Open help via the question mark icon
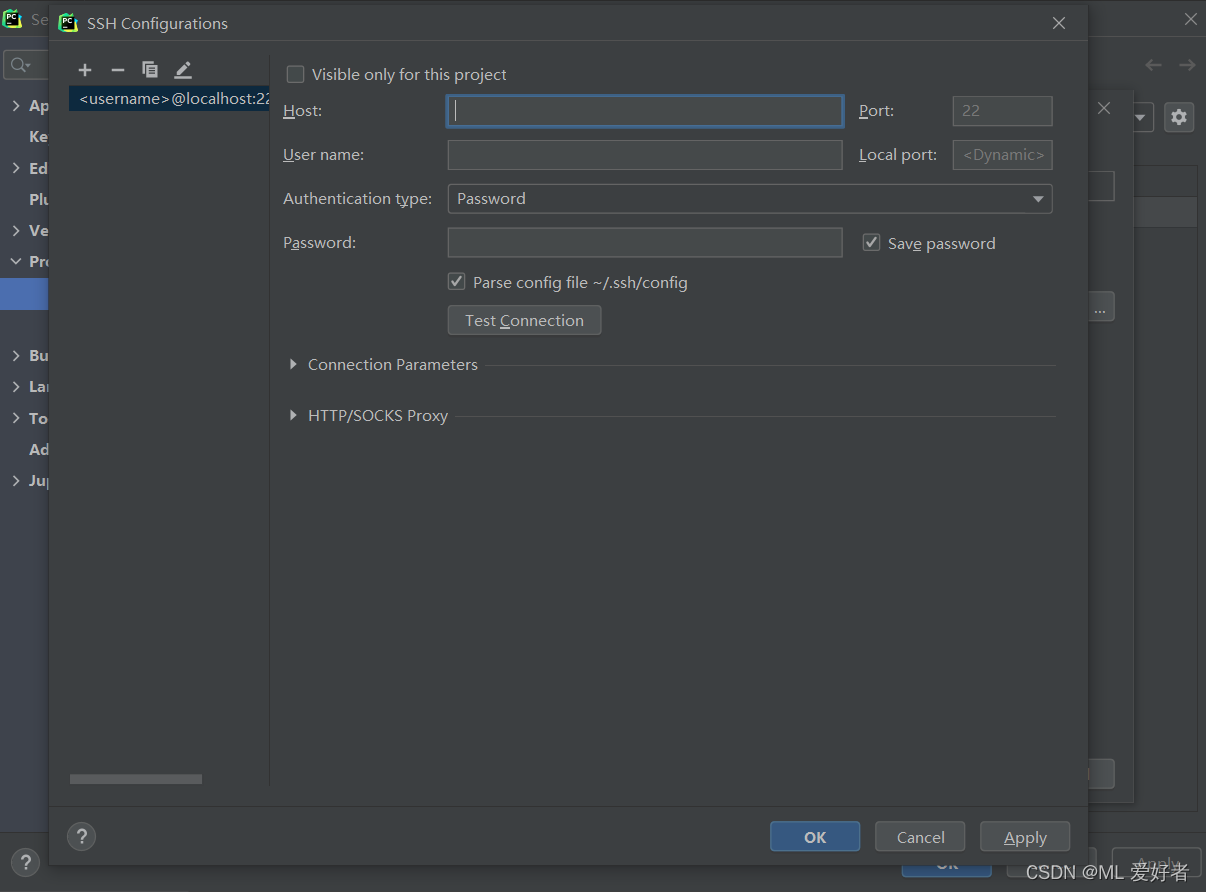 [81, 836]
